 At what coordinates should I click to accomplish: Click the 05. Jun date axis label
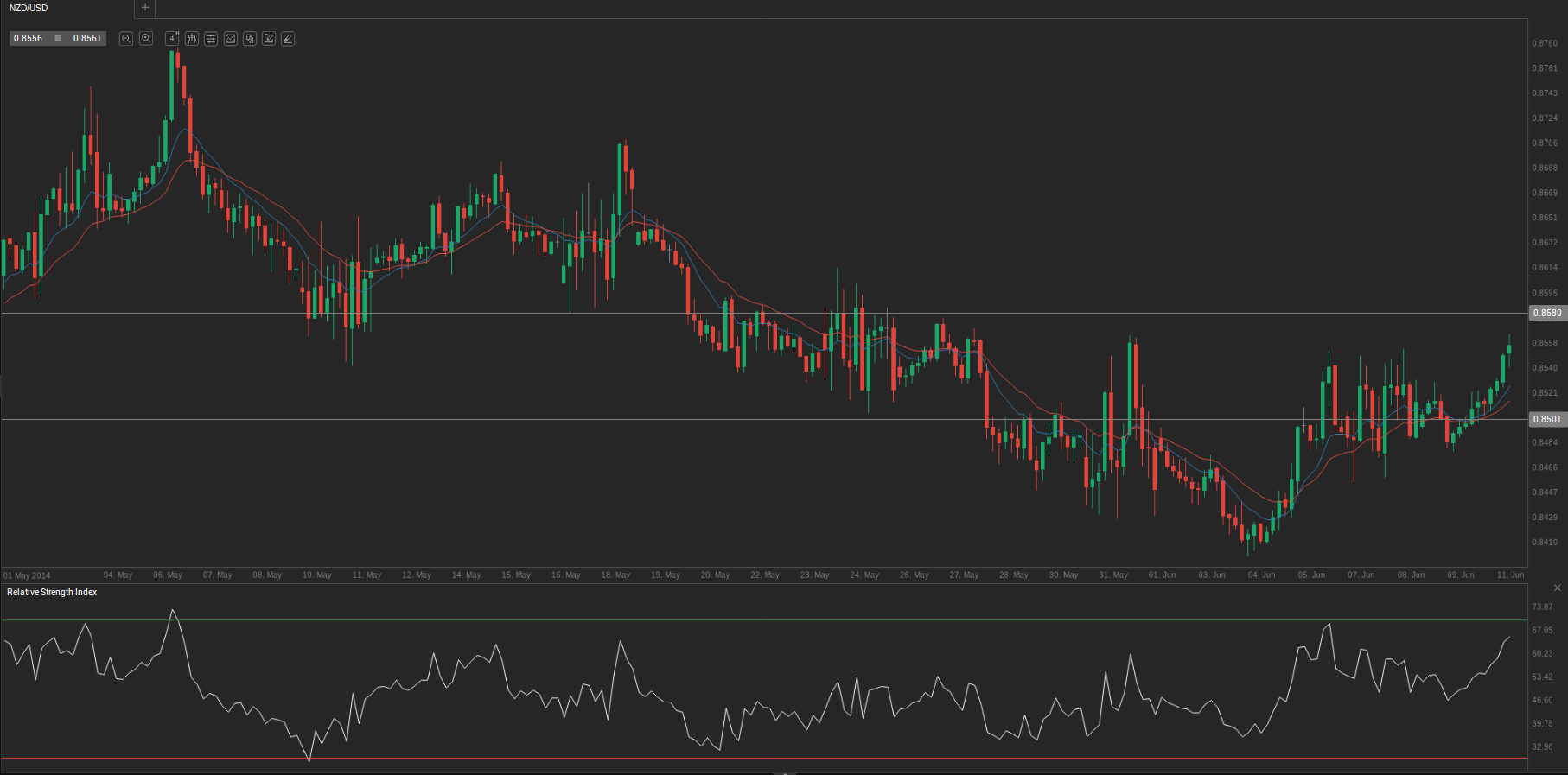1311,575
